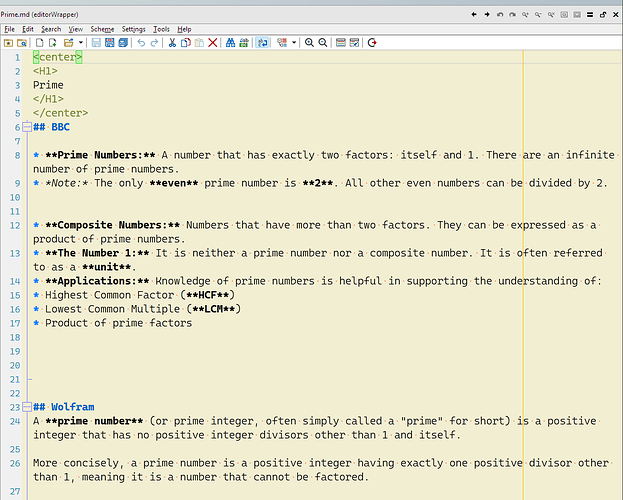Toggle the lock icon in title bar
Screen dimensions: 623x500
click(x=603, y=15)
